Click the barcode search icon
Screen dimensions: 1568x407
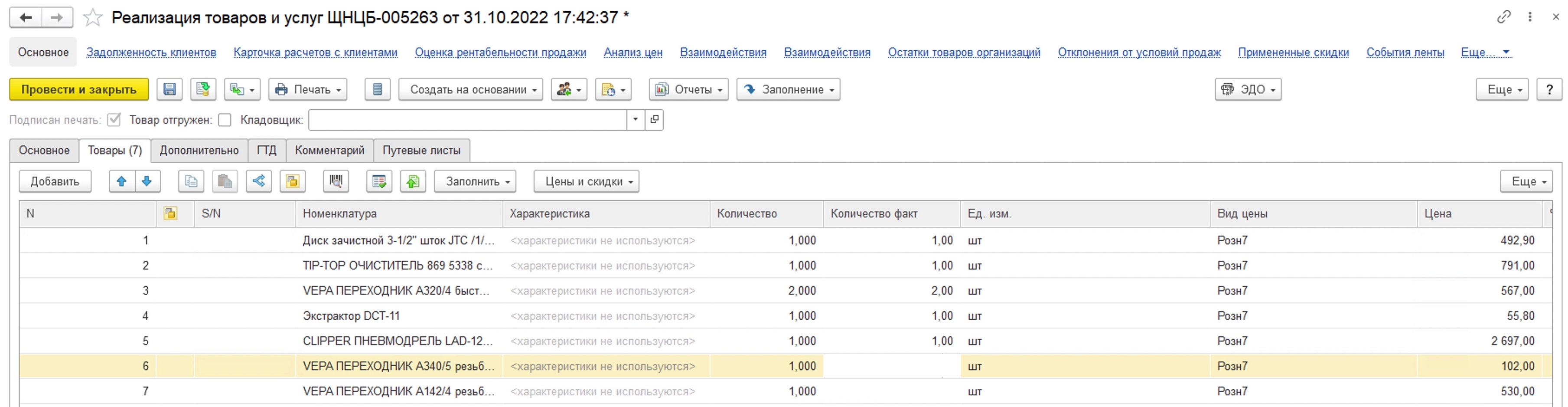(x=336, y=181)
